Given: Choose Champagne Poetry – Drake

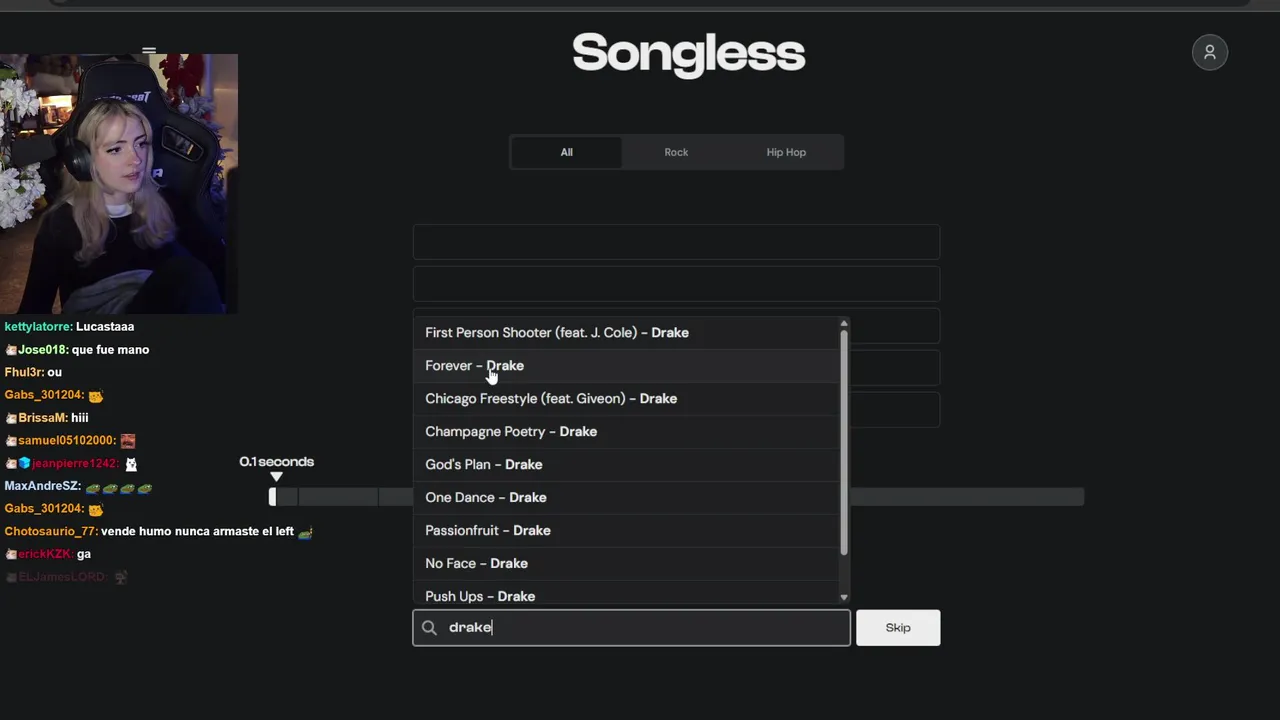Looking at the screenshot, I should 626,431.
